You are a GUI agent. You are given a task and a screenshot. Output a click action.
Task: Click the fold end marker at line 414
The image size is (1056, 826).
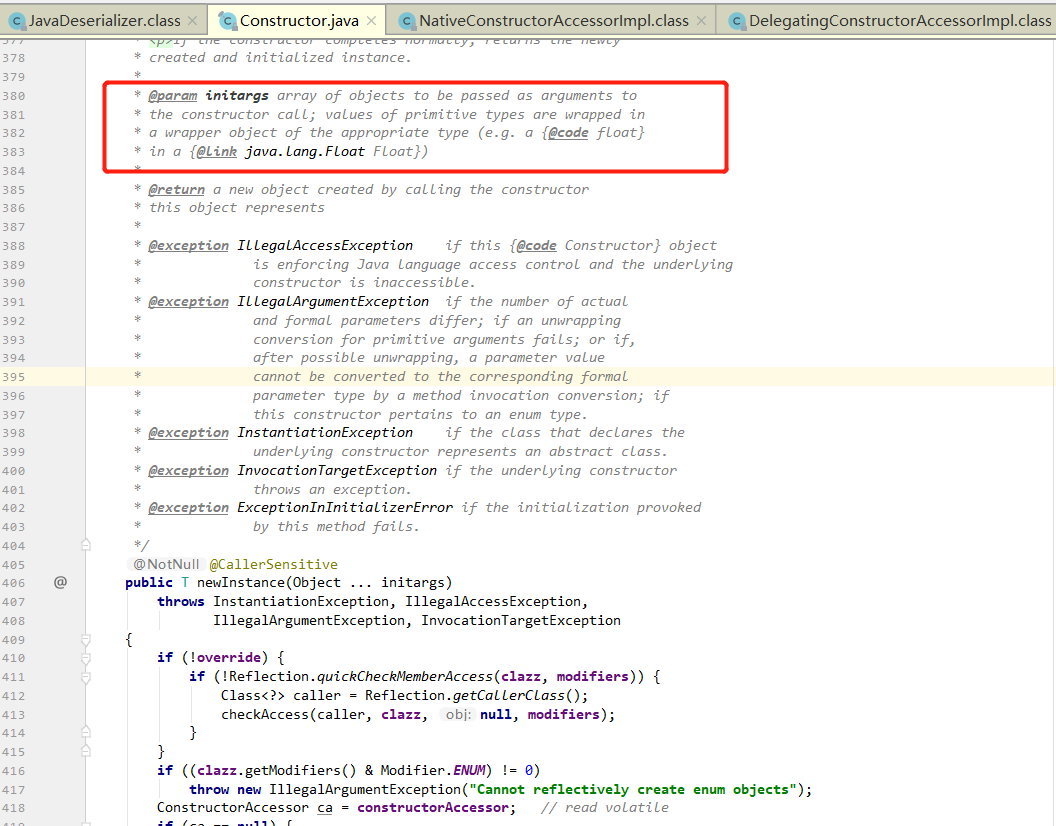coord(86,733)
